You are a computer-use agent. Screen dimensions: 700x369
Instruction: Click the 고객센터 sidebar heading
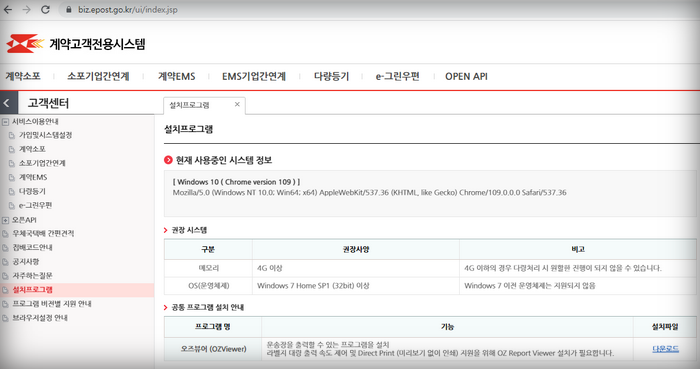pos(48,103)
